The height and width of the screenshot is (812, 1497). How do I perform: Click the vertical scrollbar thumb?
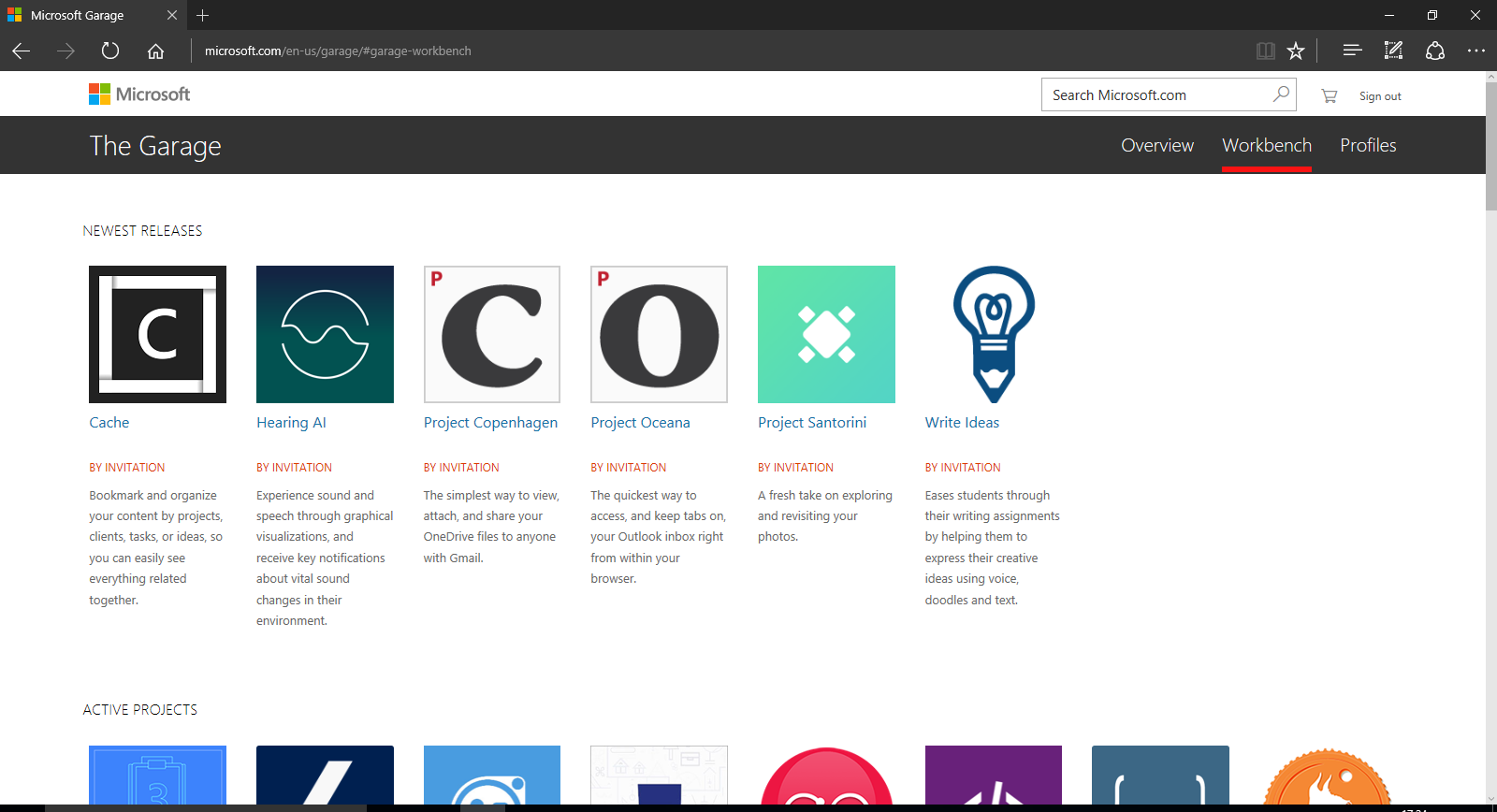1491,145
